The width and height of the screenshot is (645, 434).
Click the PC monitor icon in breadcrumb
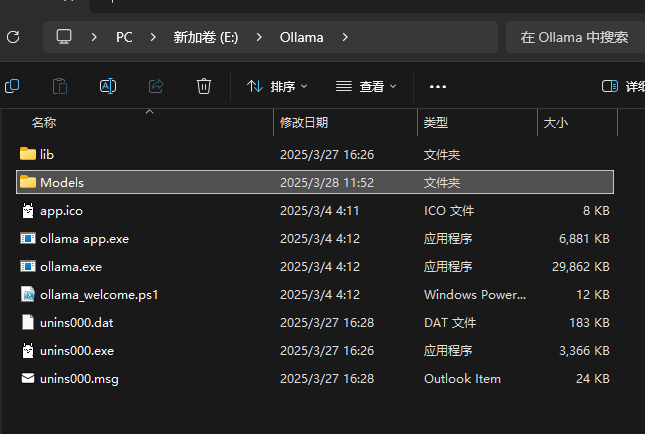tap(64, 37)
